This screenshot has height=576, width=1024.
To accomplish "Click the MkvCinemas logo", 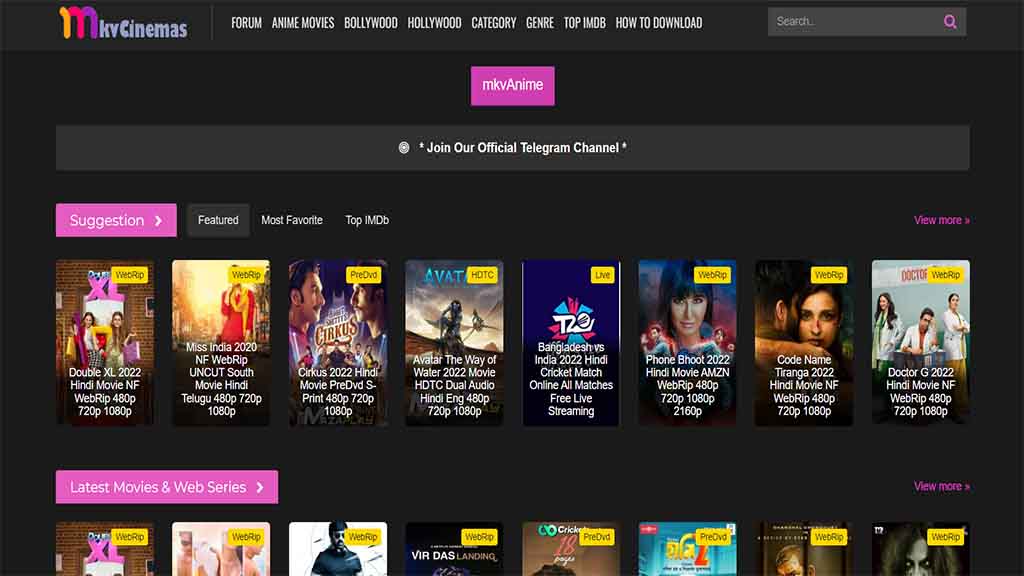I will click(123, 23).
